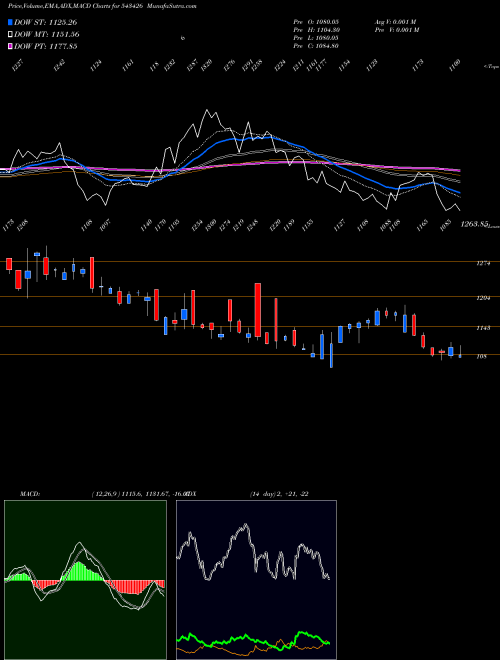Click the 'Pre L: 1080.05' value

[316, 38]
